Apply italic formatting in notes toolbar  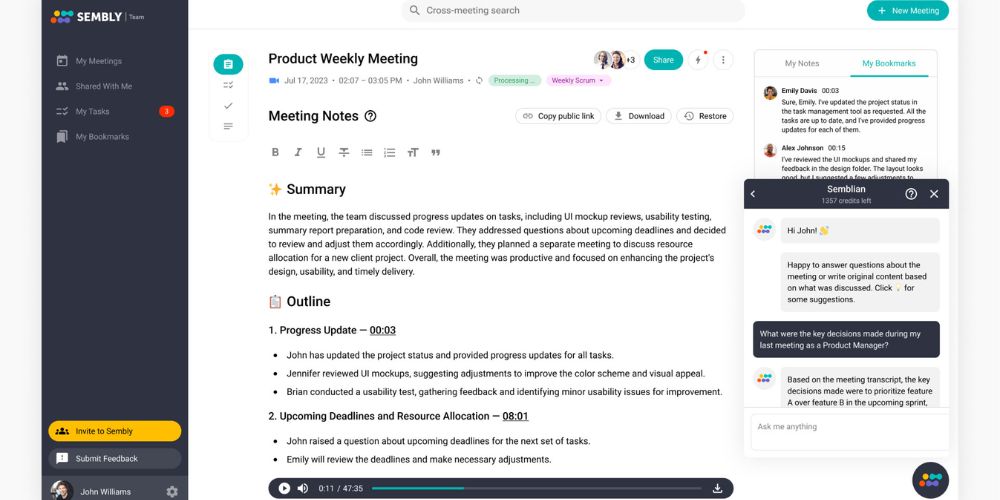tap(298, 152)
